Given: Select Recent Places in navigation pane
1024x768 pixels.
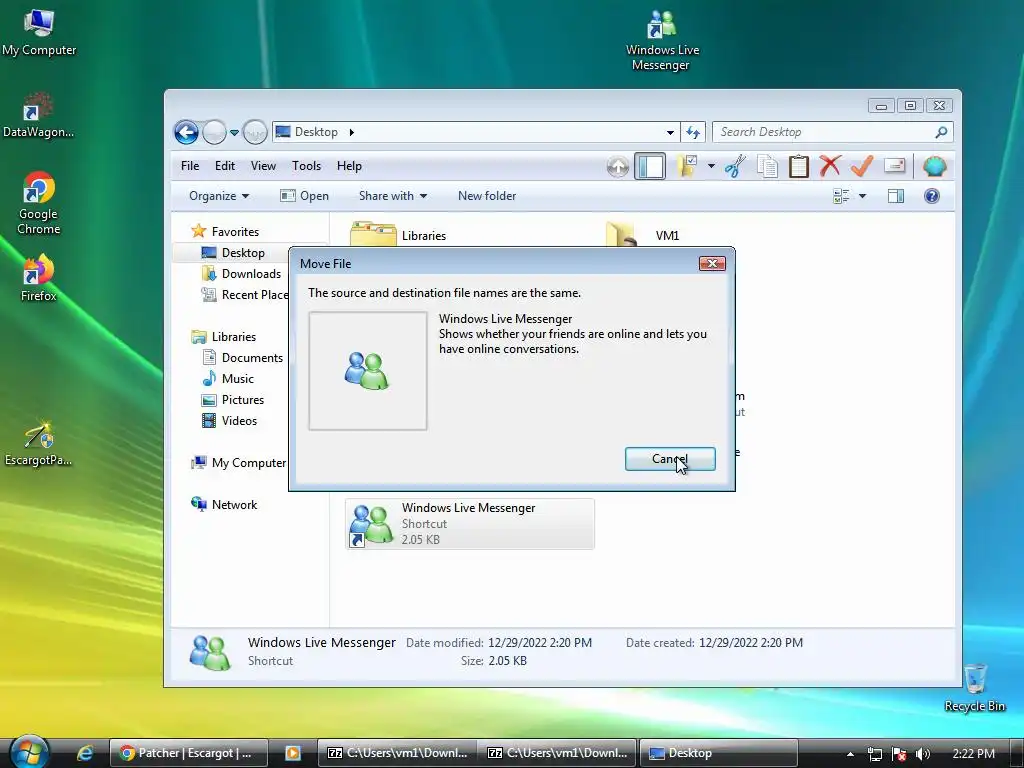Looking at the screenshot, I should [x=245, y=295].
